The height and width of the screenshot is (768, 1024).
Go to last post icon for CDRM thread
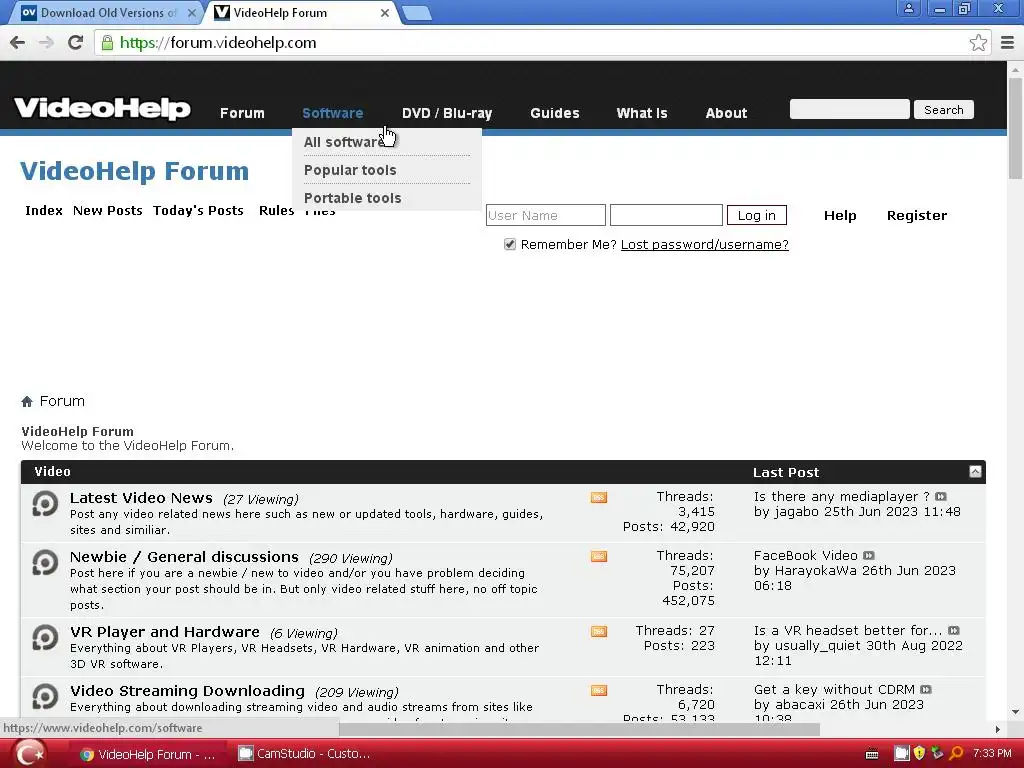[x=926, y=689]
